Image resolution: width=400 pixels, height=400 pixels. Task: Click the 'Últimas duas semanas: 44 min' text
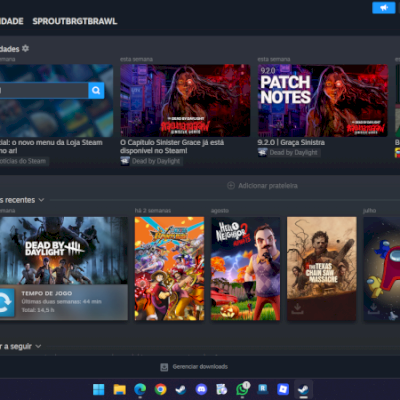click(61, 302)
